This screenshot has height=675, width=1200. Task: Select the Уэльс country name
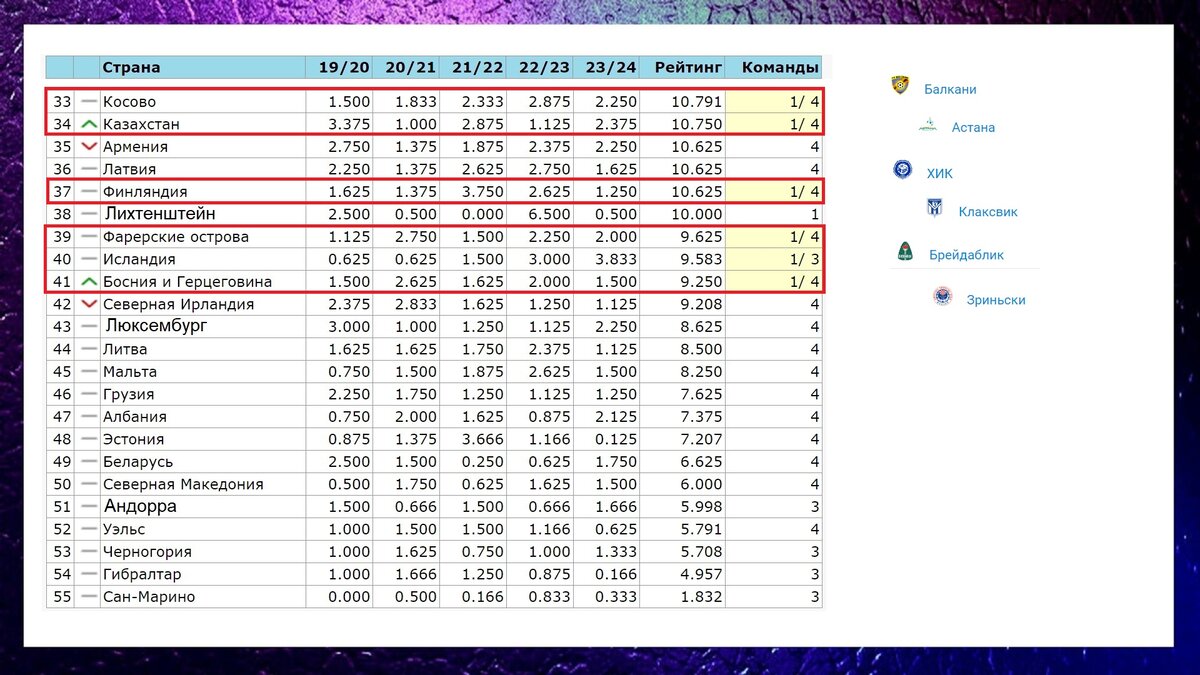pyautogui.click(x=124, y=529)
